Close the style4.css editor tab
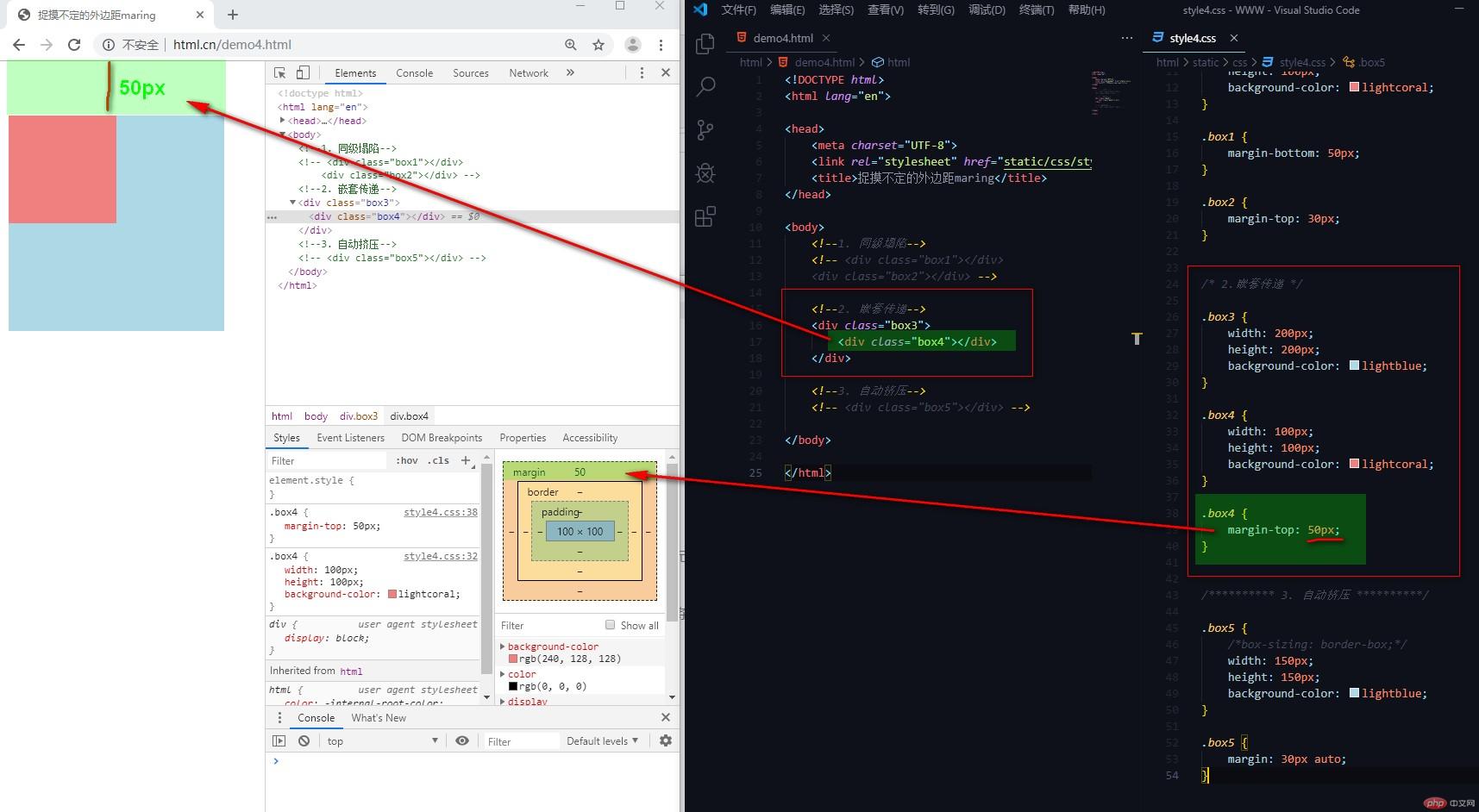This screenshot has height=812, width=1479. (x=1234, y=38)
